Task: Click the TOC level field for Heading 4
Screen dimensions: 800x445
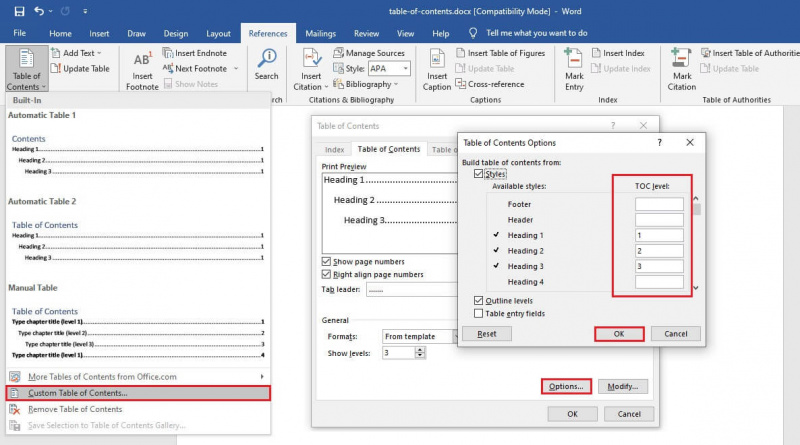Action: [x=659, y=282]
